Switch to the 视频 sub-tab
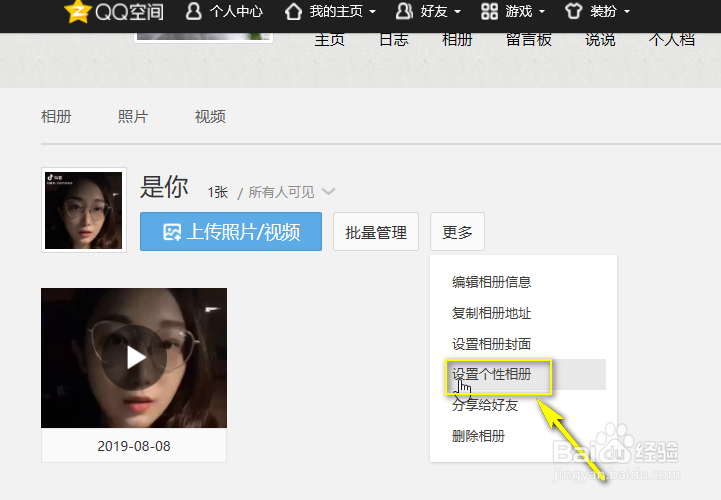This screenshot has width=721, height=500. [x=210, y=116]
